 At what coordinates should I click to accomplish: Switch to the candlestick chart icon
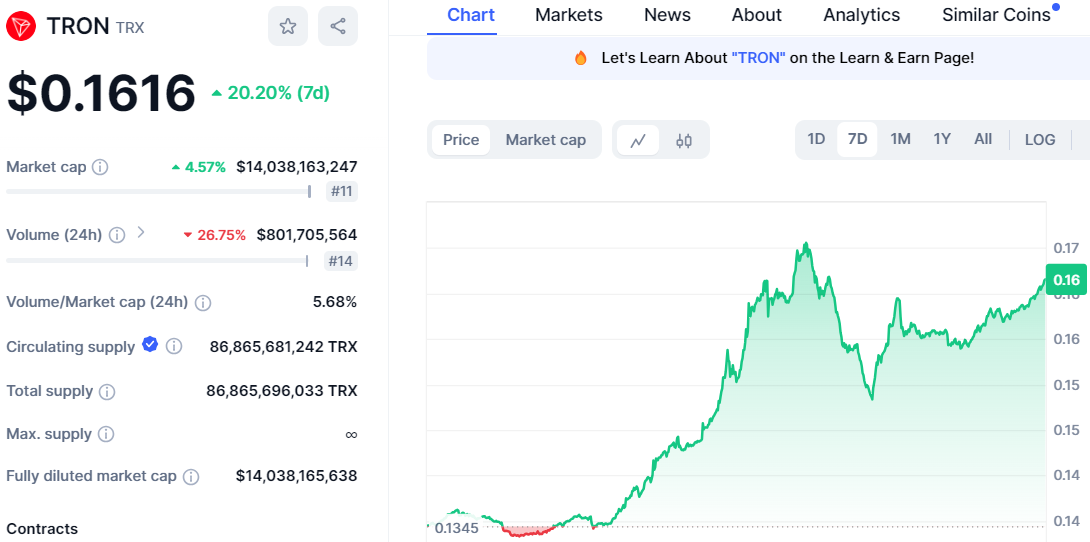click(684, 140)
